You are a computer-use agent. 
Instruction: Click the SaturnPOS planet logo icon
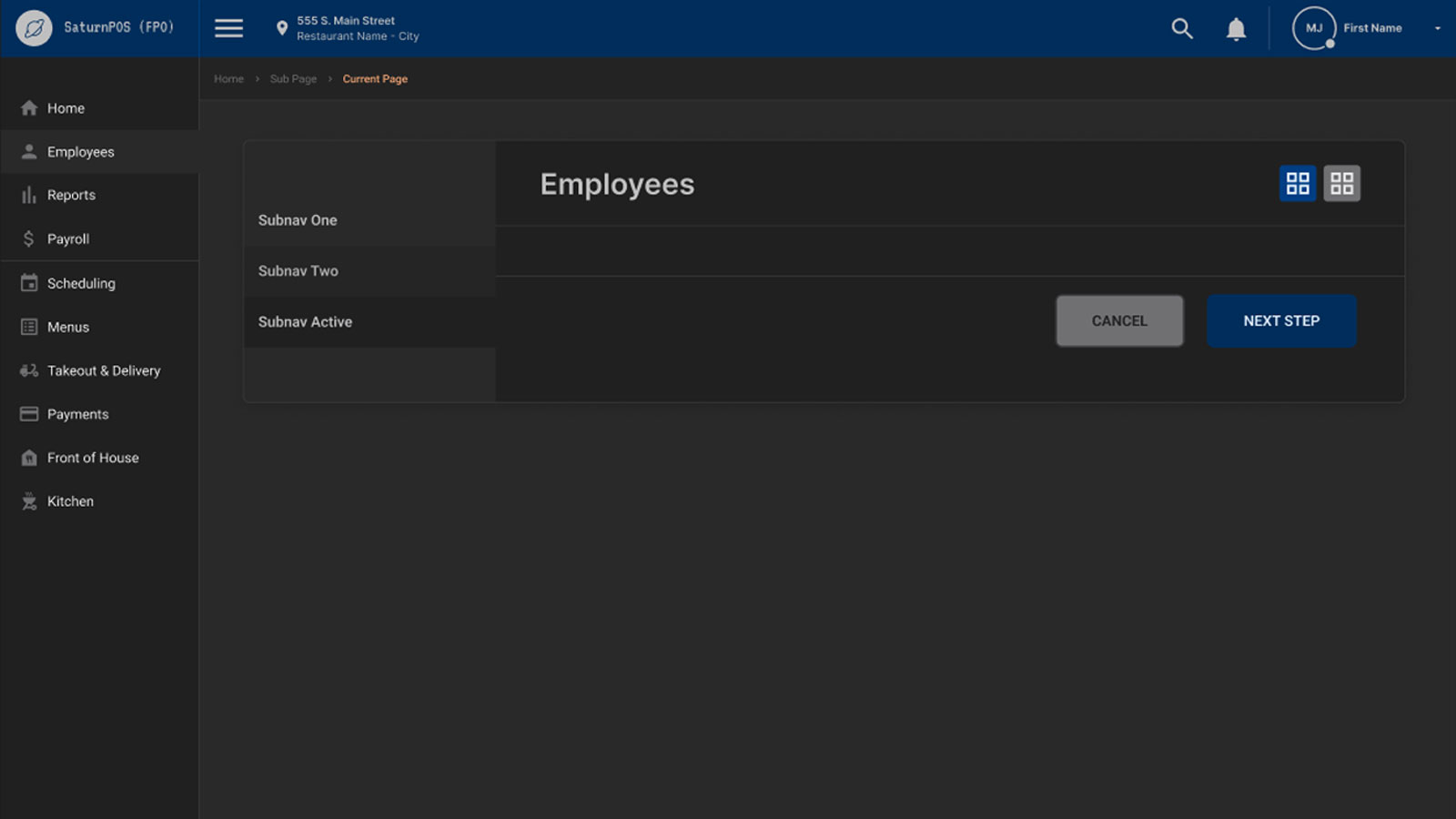click(x=34, y=28)
